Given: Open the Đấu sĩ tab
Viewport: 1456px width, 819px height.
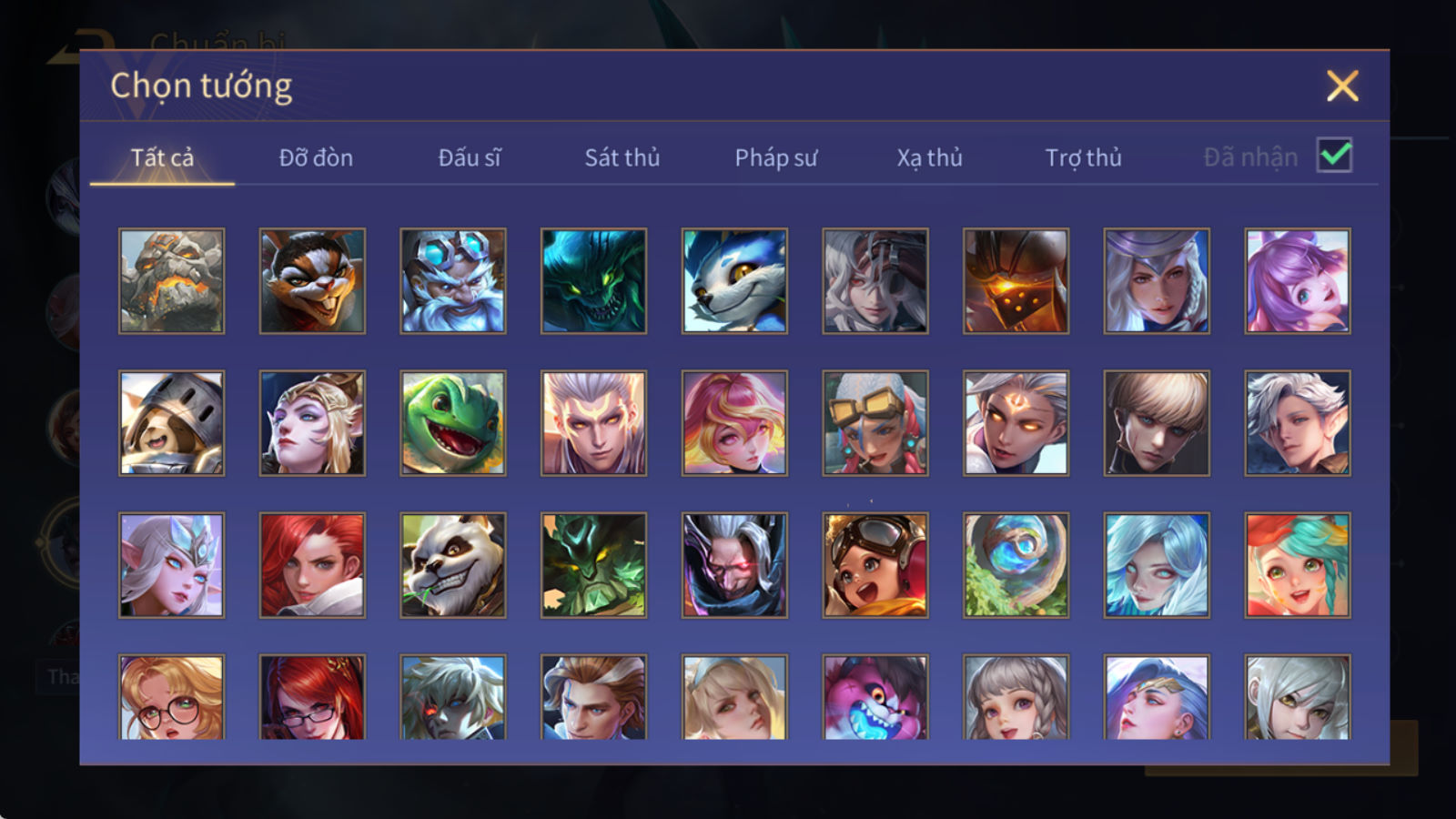Looking at the screenshot, I should [x=470, y=157].
